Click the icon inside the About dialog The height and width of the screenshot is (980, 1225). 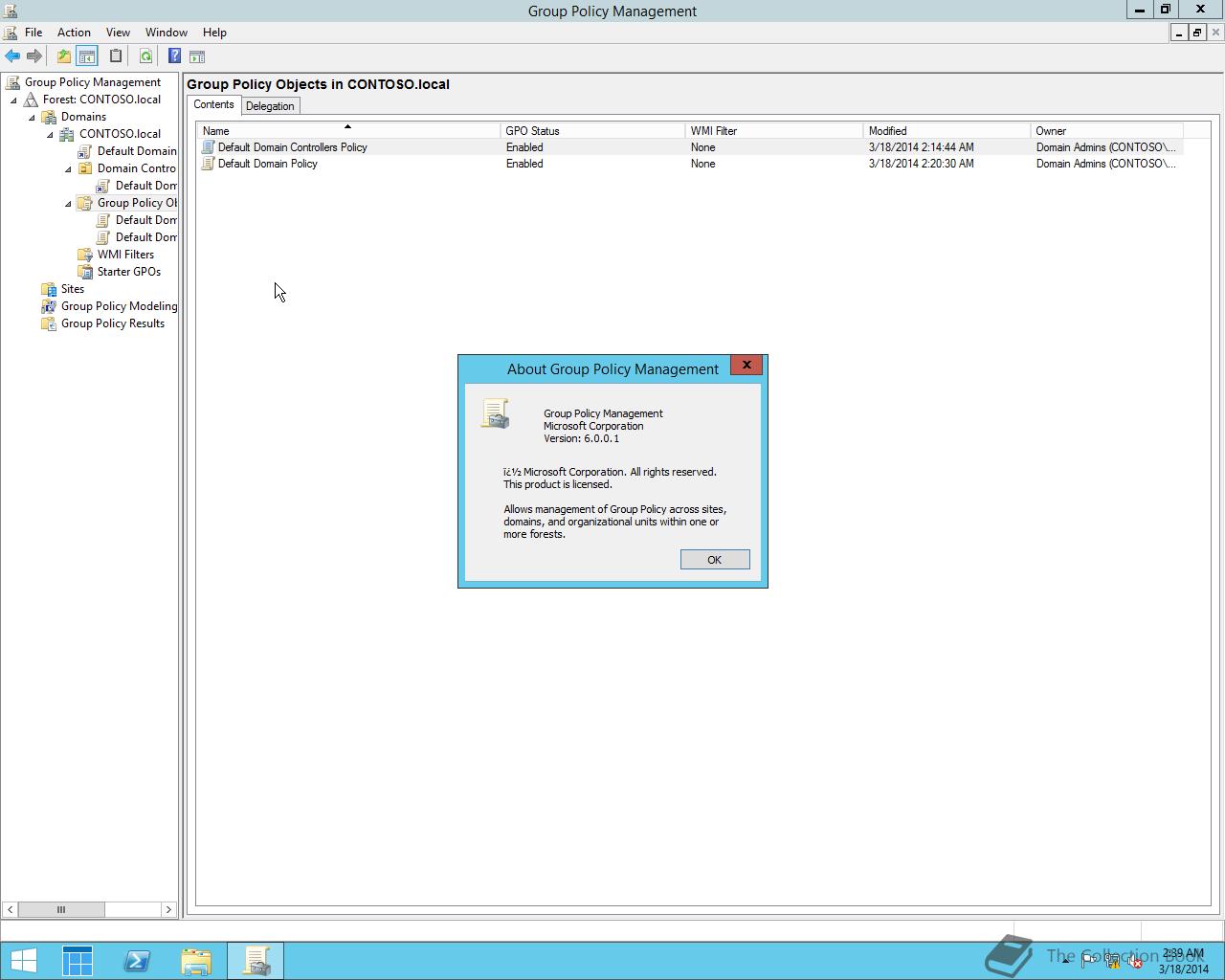click(495, 413)
